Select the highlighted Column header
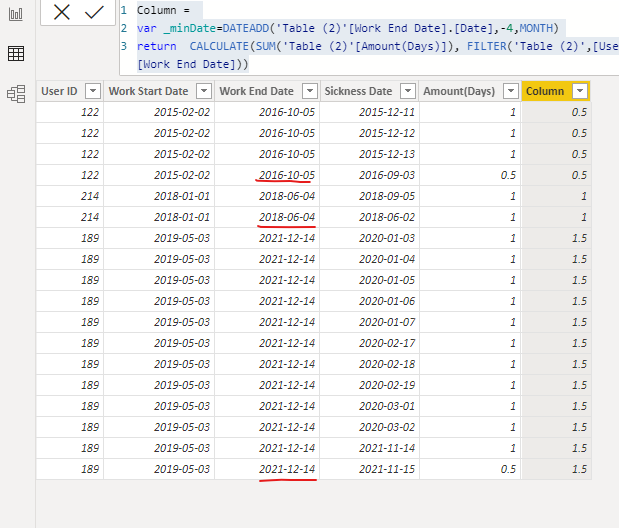 [545, 91]
